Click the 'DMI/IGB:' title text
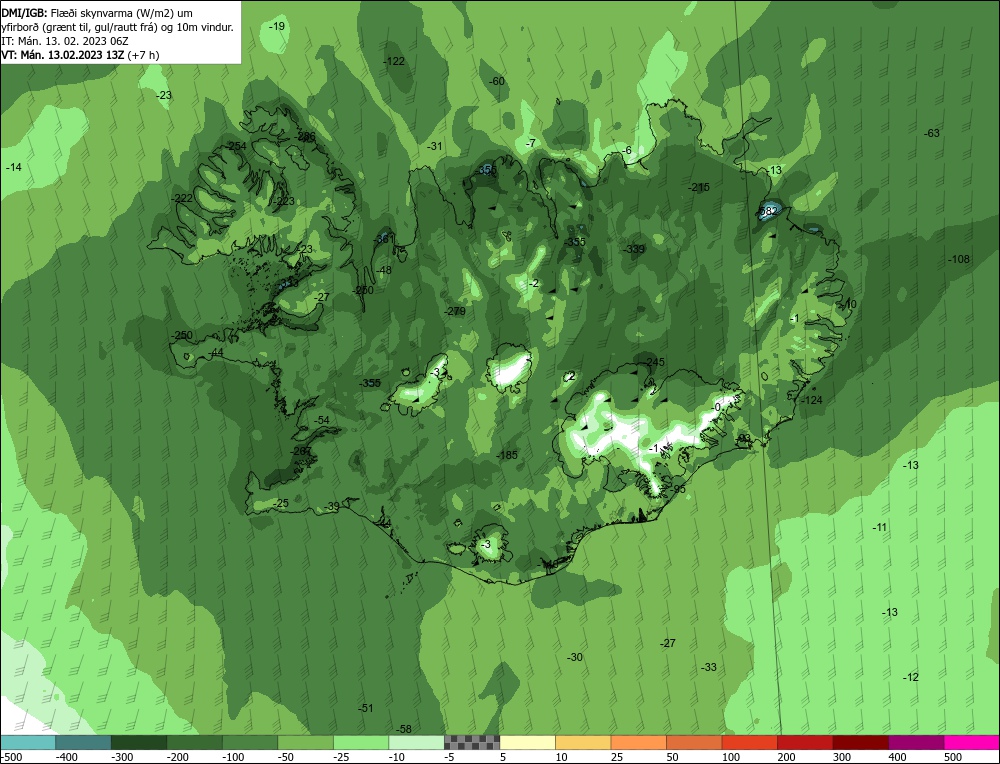 coord(25,13)
